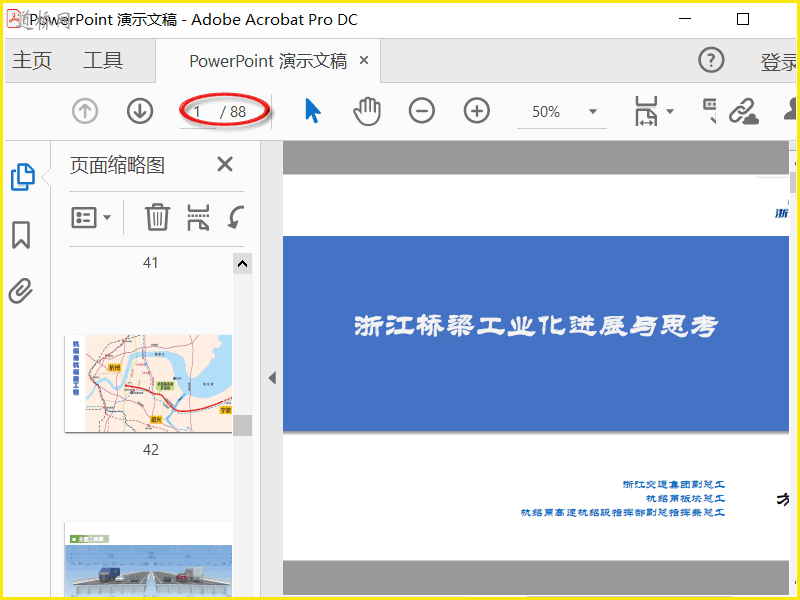Image resolution: width=800 pixels, height=600 pixels.
Task: Click the 登录 sign-in button
Action: [x=779, y=61]
